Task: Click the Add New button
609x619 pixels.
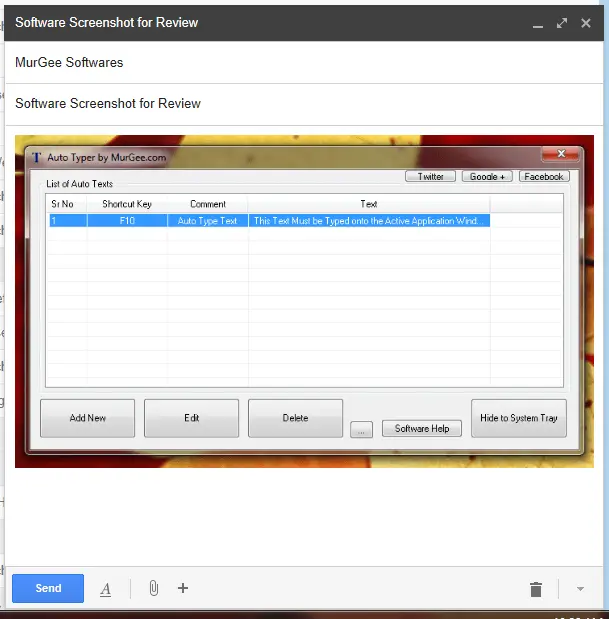Action: [x=88, y=418]
